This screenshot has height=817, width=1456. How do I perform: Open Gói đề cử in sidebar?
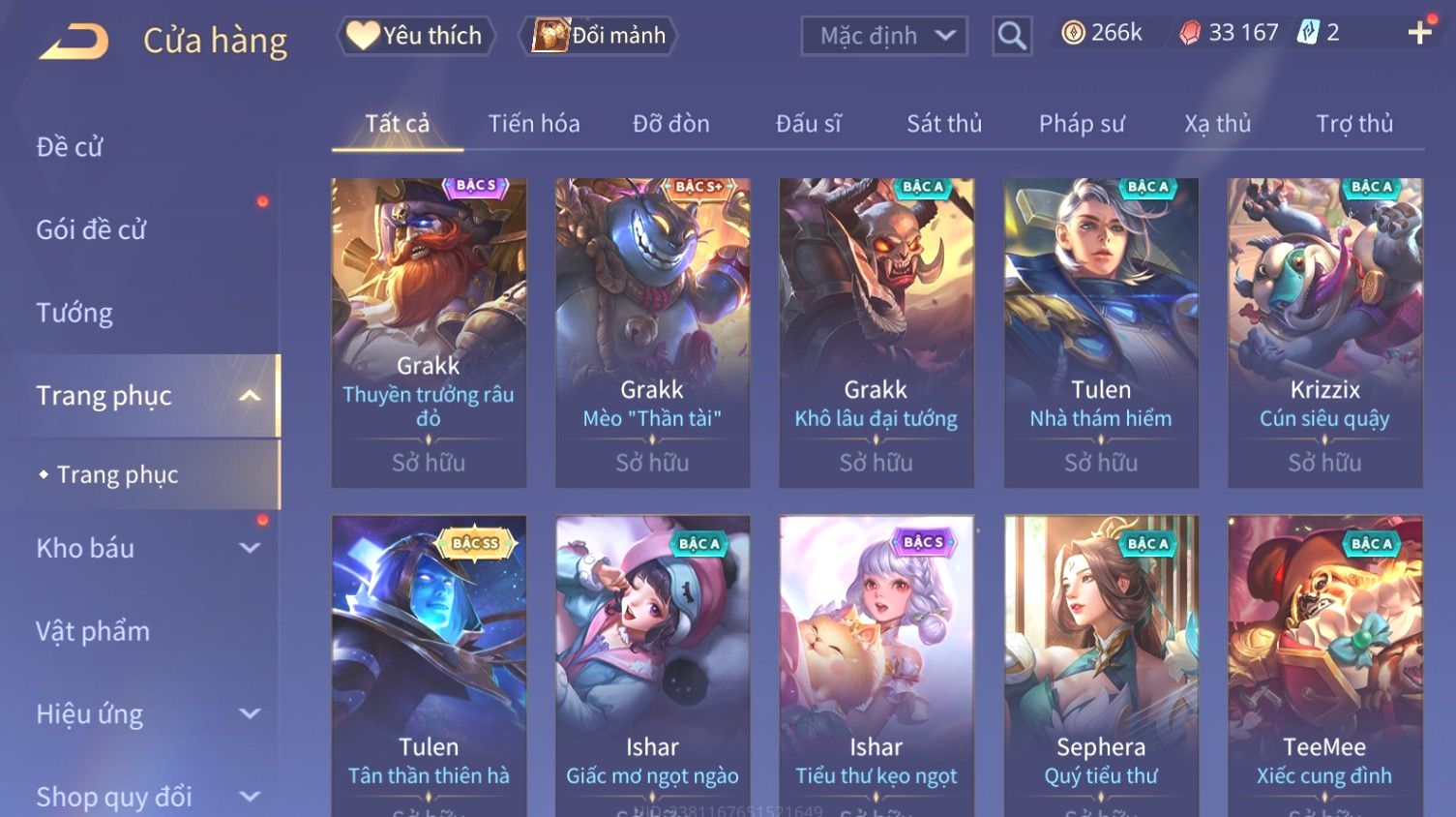point(91,230)
